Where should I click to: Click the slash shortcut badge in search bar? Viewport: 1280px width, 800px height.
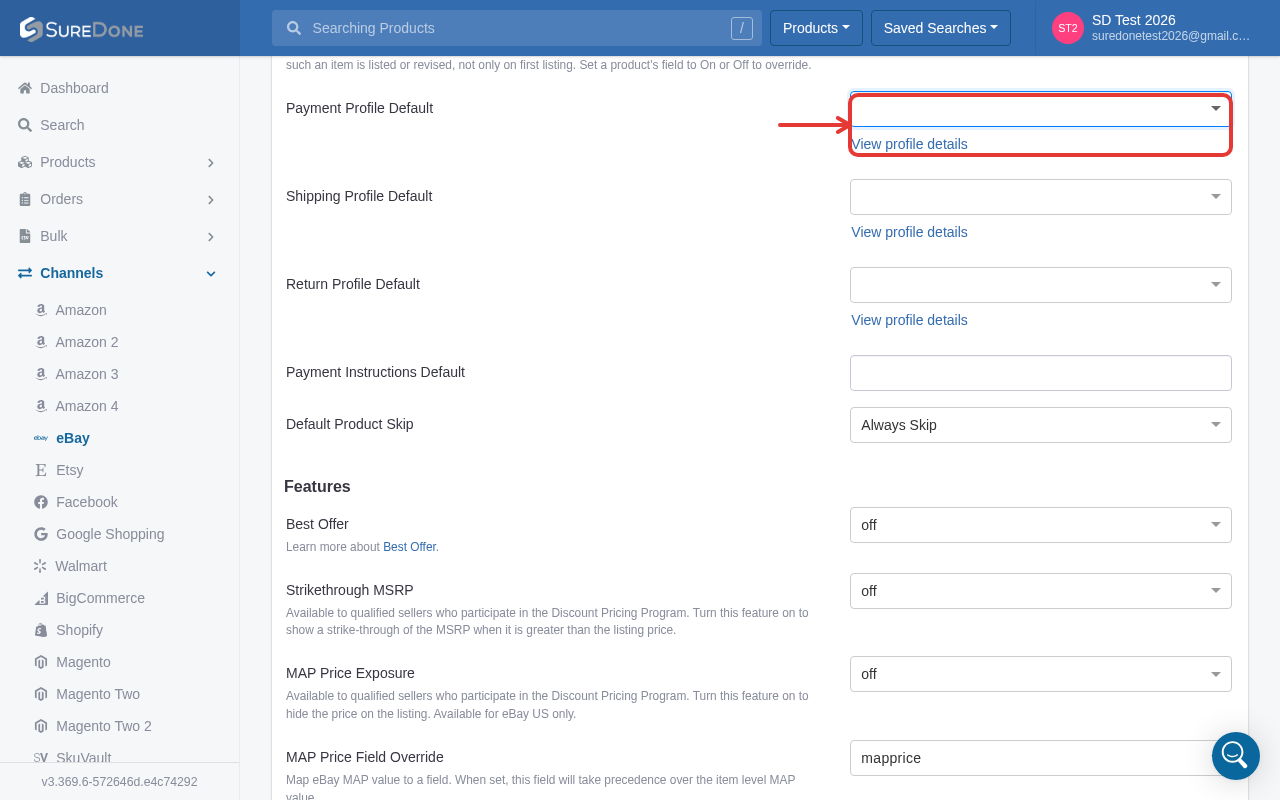pyautogui.click(x=741, y=28)
